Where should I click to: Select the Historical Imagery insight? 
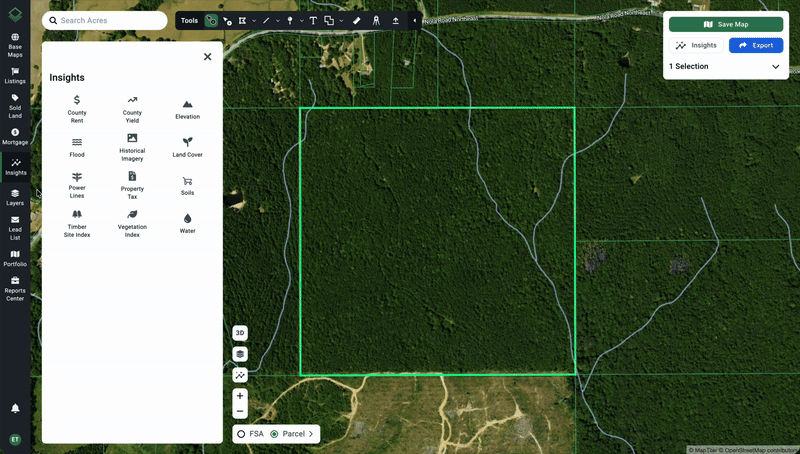tap(132, 147)
